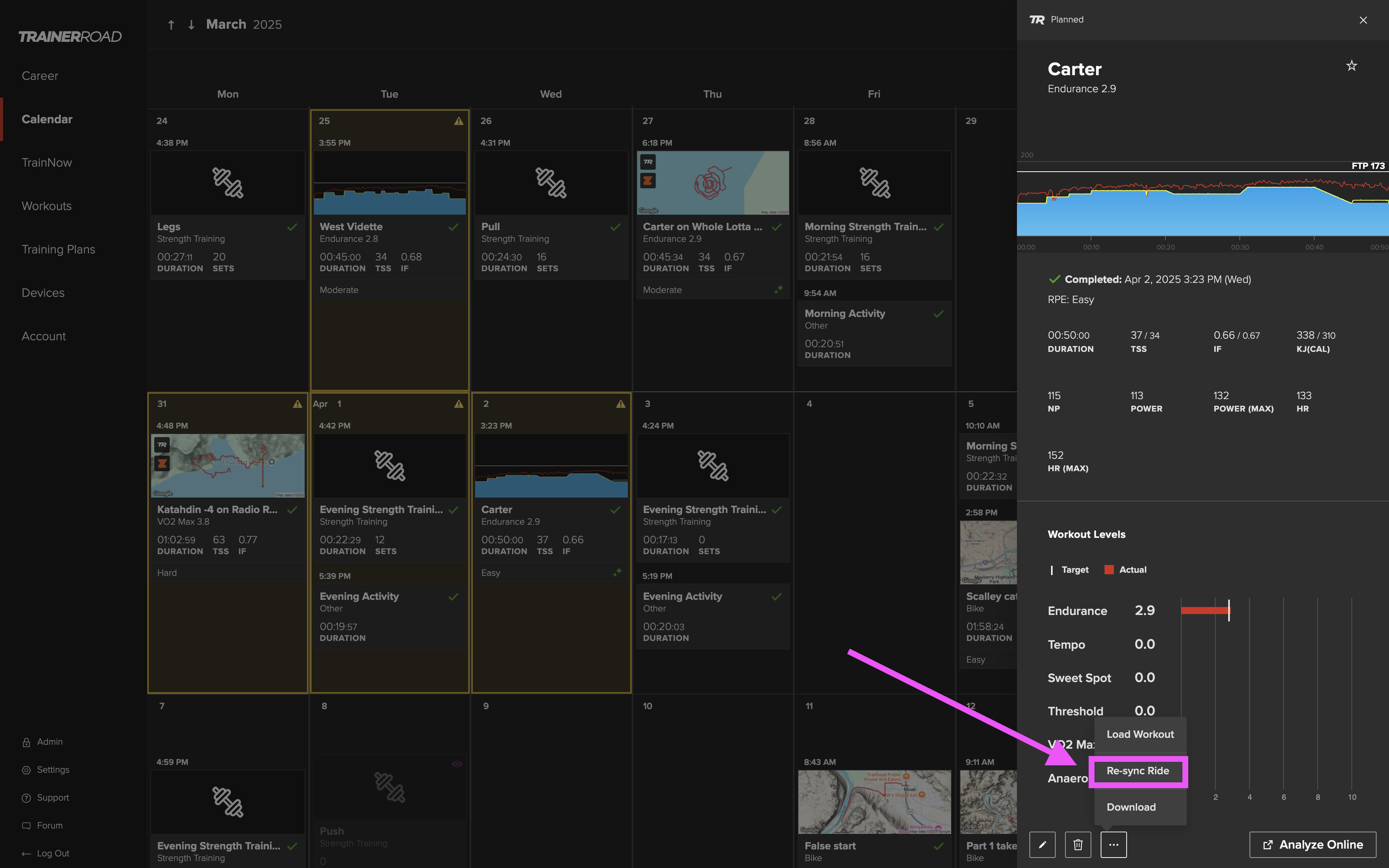Click 'Hard' rating under Katahdin ride
The width and height of the screenshot is (1389, 868).
[167, 573]
